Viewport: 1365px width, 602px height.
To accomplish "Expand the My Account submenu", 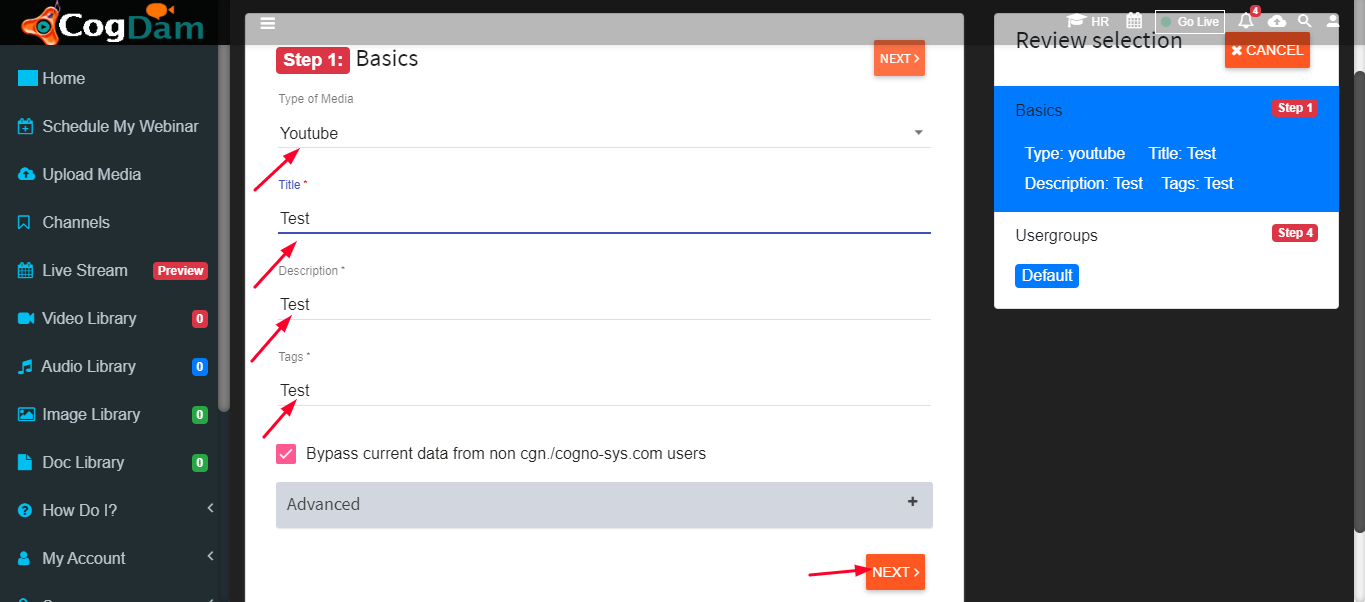I will [116, 558].
